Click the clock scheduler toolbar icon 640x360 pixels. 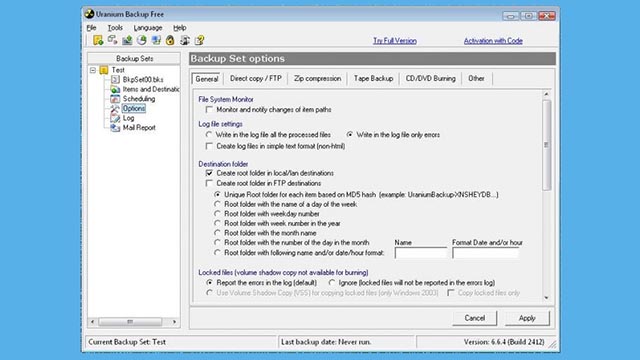pos(142,40)
